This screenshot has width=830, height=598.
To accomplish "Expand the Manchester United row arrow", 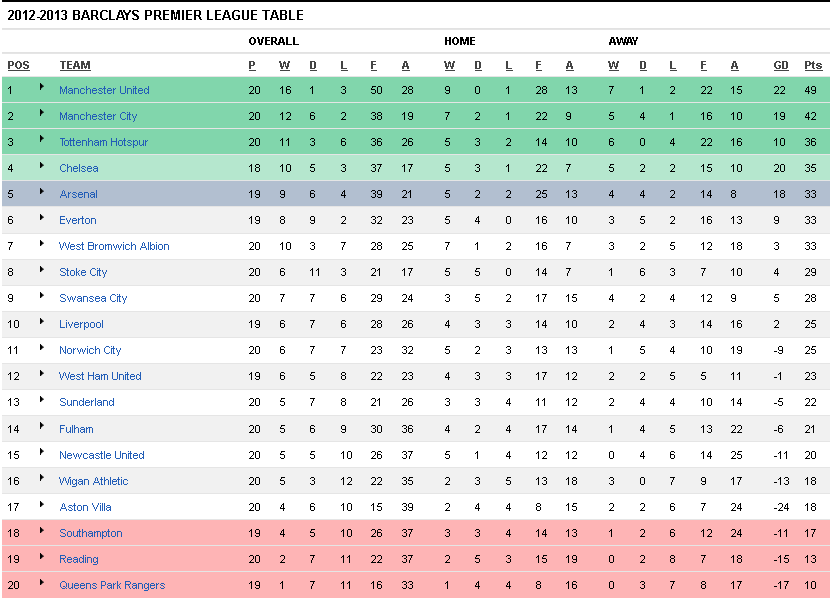I will [42, 86].
